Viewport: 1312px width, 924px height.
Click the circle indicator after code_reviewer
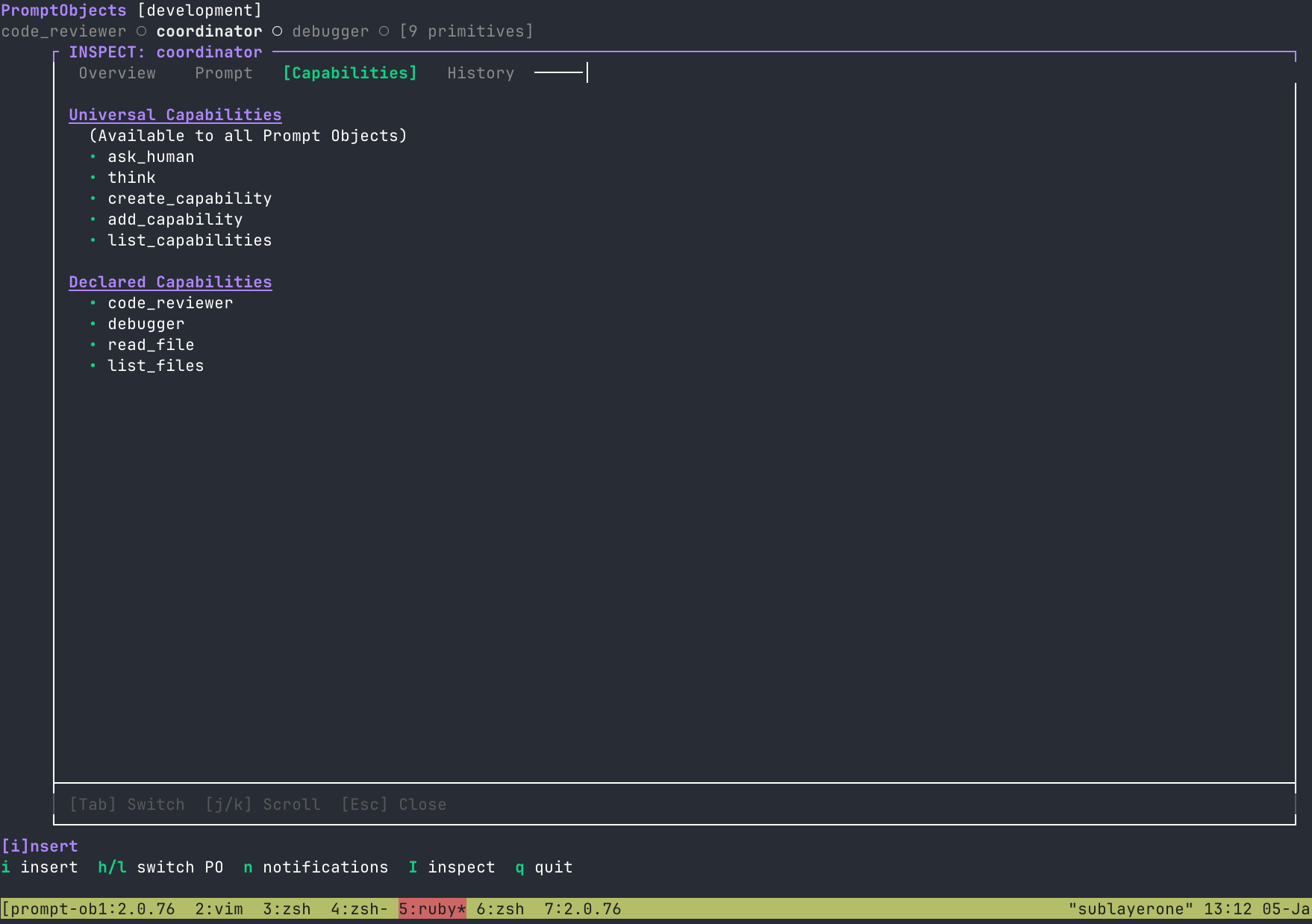click(x=141, y=31)
